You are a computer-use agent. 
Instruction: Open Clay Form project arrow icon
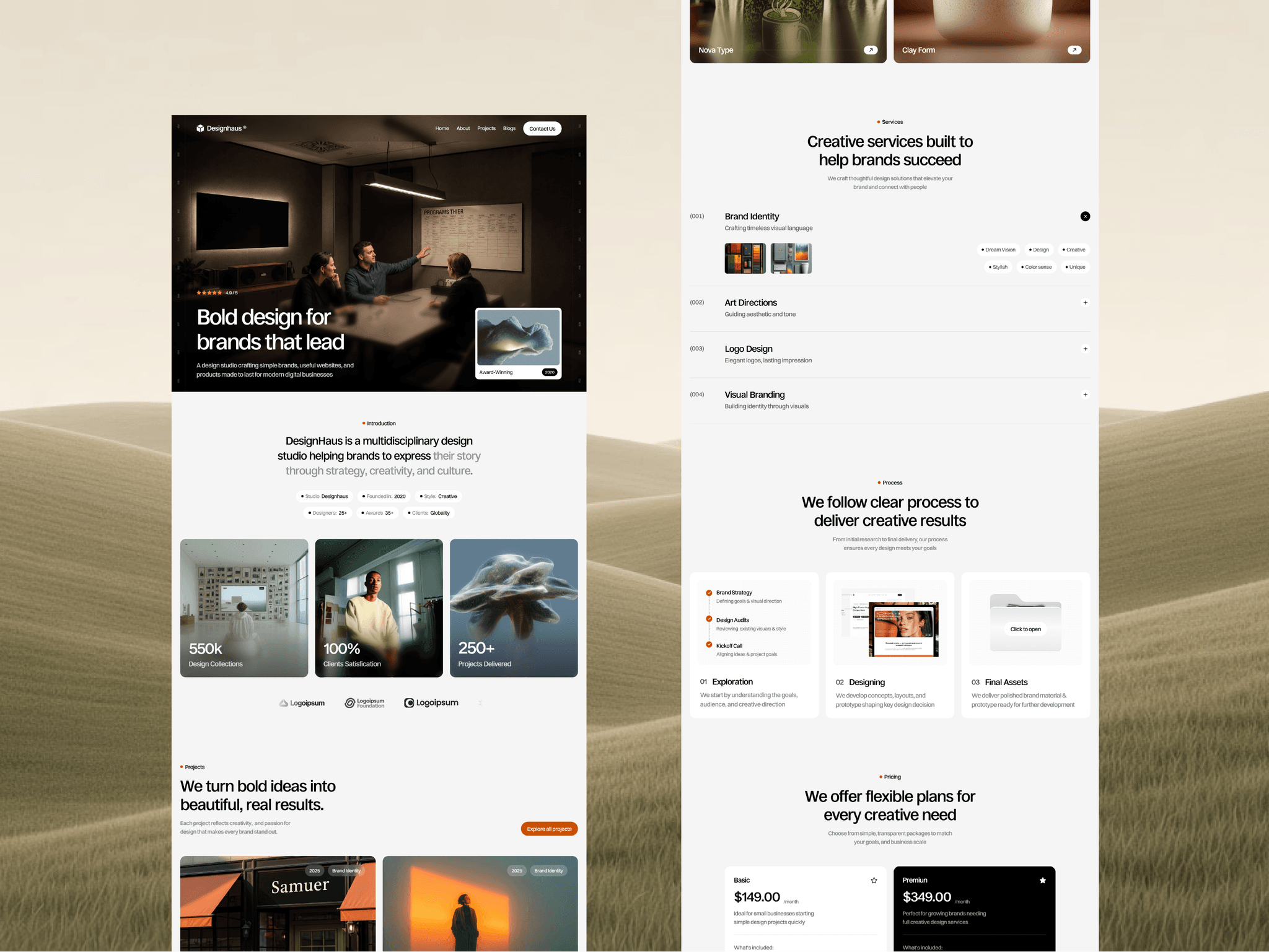point(1074,50)
